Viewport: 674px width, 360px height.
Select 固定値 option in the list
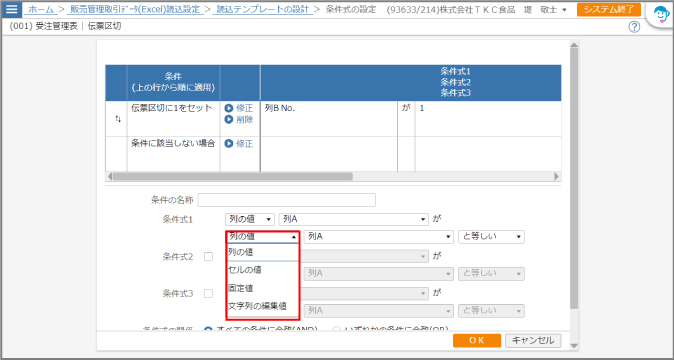coord(263,288)
